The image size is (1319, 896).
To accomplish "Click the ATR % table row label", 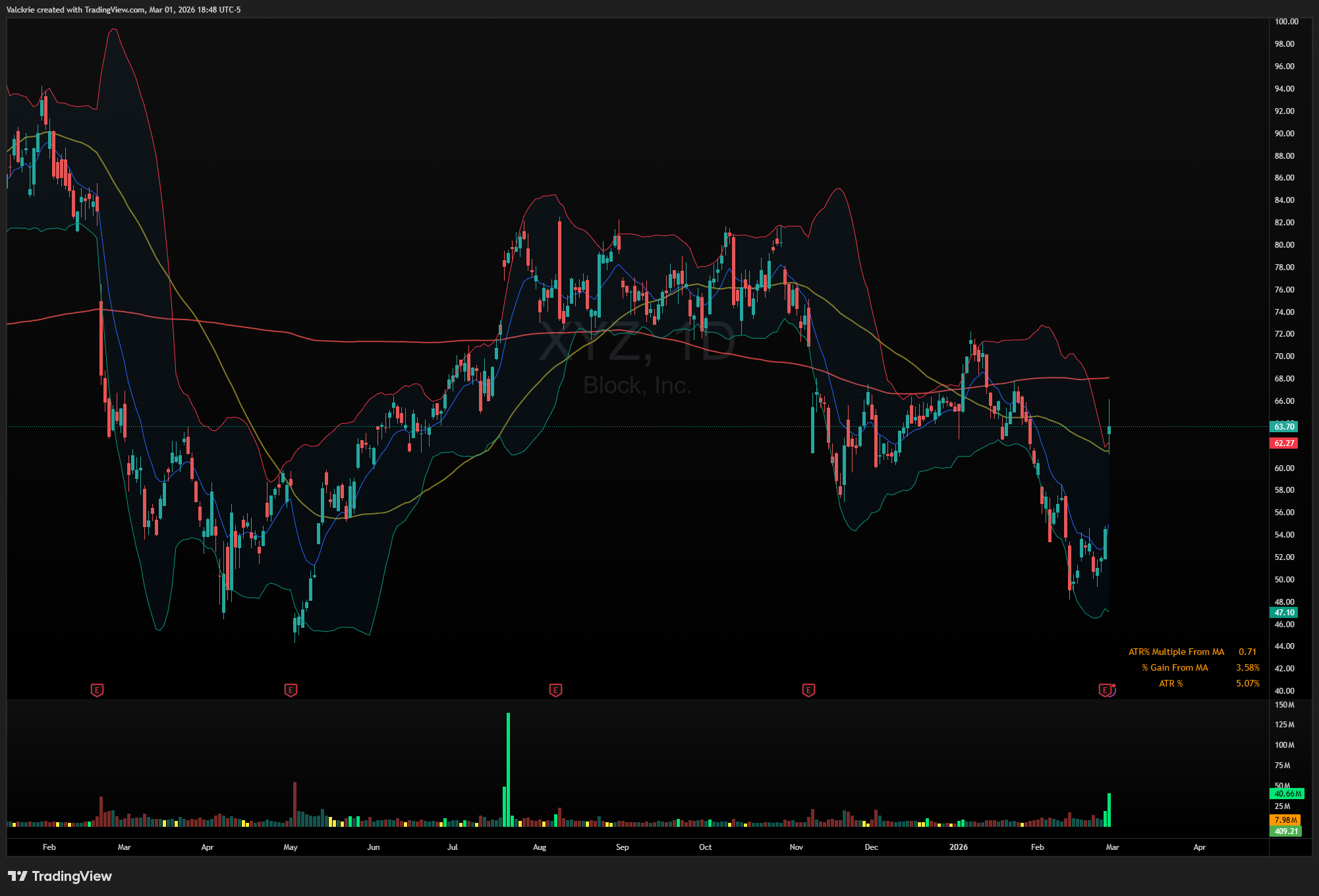I will 1170,683.
